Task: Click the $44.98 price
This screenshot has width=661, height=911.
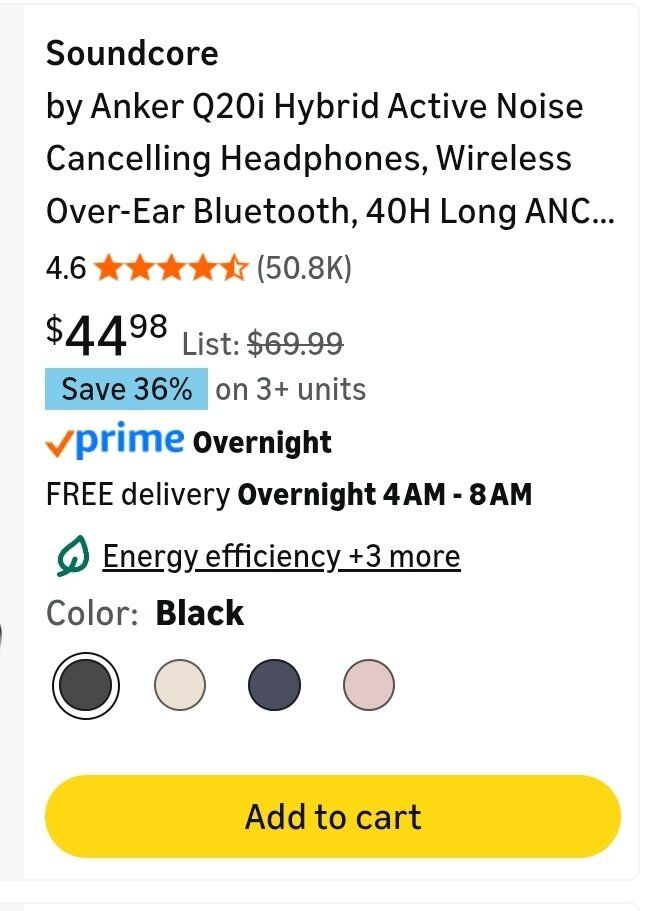Action: click(x=106, y=335)
